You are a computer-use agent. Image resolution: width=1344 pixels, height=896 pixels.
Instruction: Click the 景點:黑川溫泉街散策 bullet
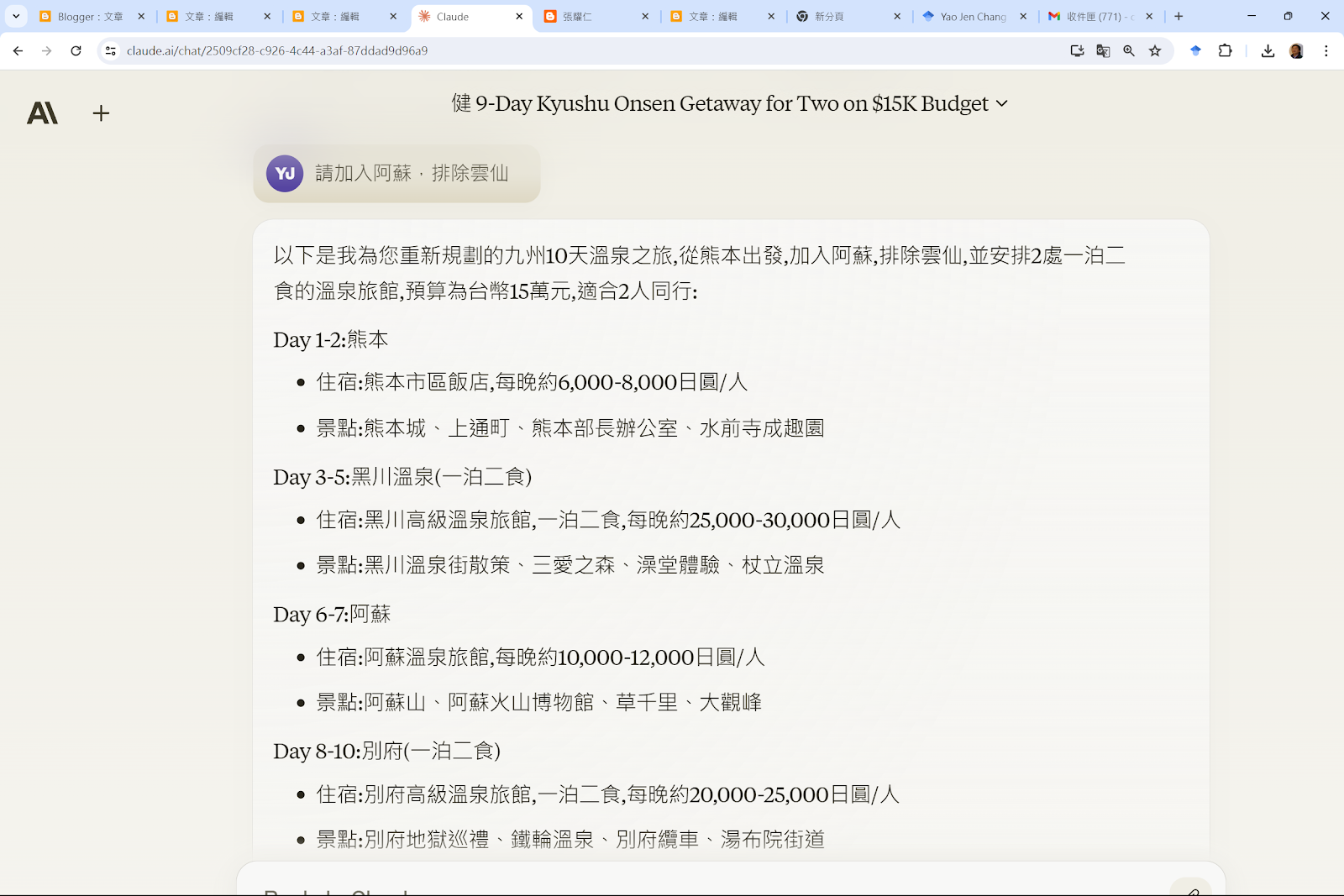click(x=570, y=565)
